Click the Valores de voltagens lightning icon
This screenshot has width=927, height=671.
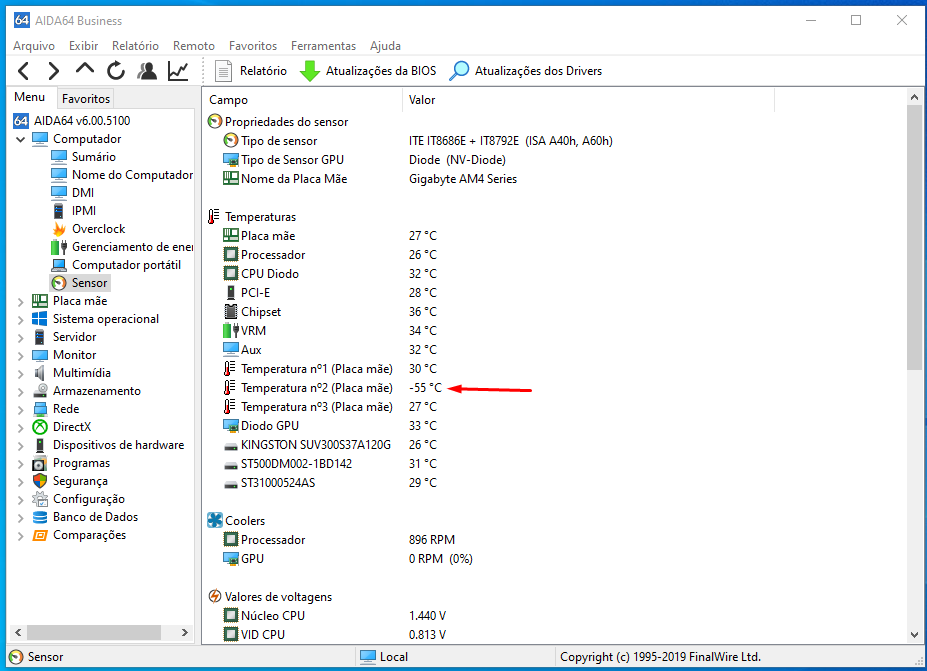[x=215, y=597]
